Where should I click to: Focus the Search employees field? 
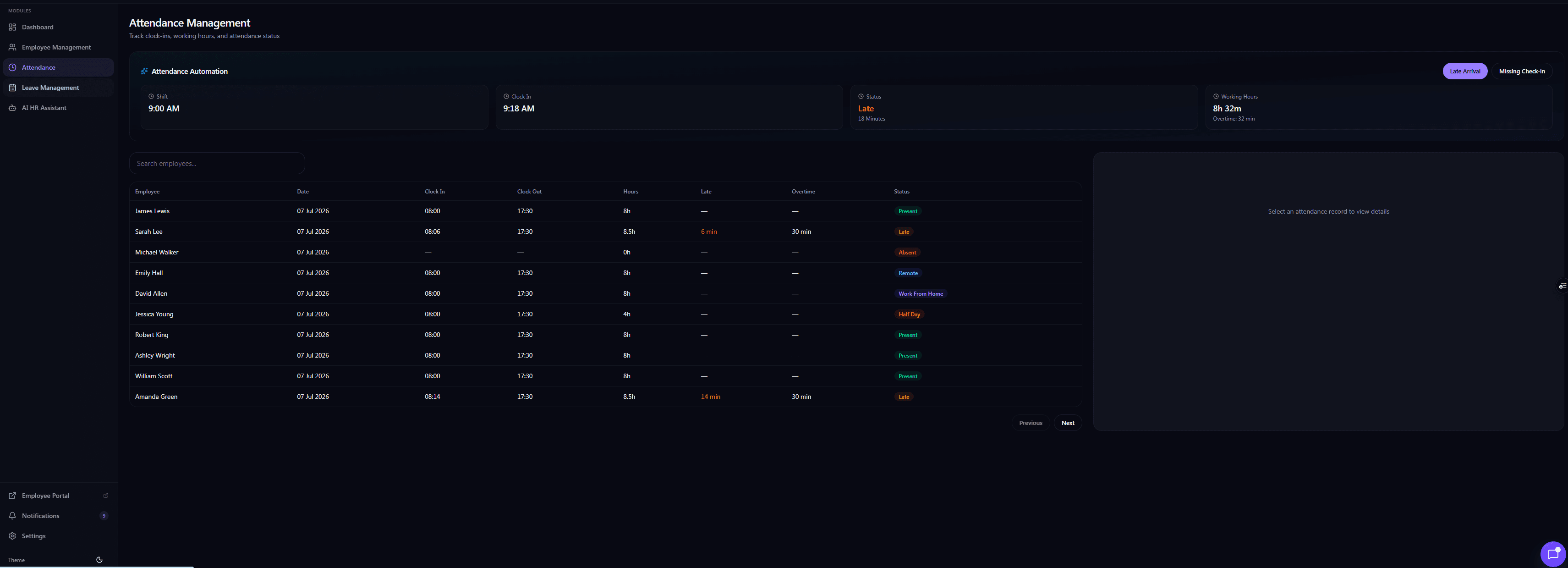(217, 163)
